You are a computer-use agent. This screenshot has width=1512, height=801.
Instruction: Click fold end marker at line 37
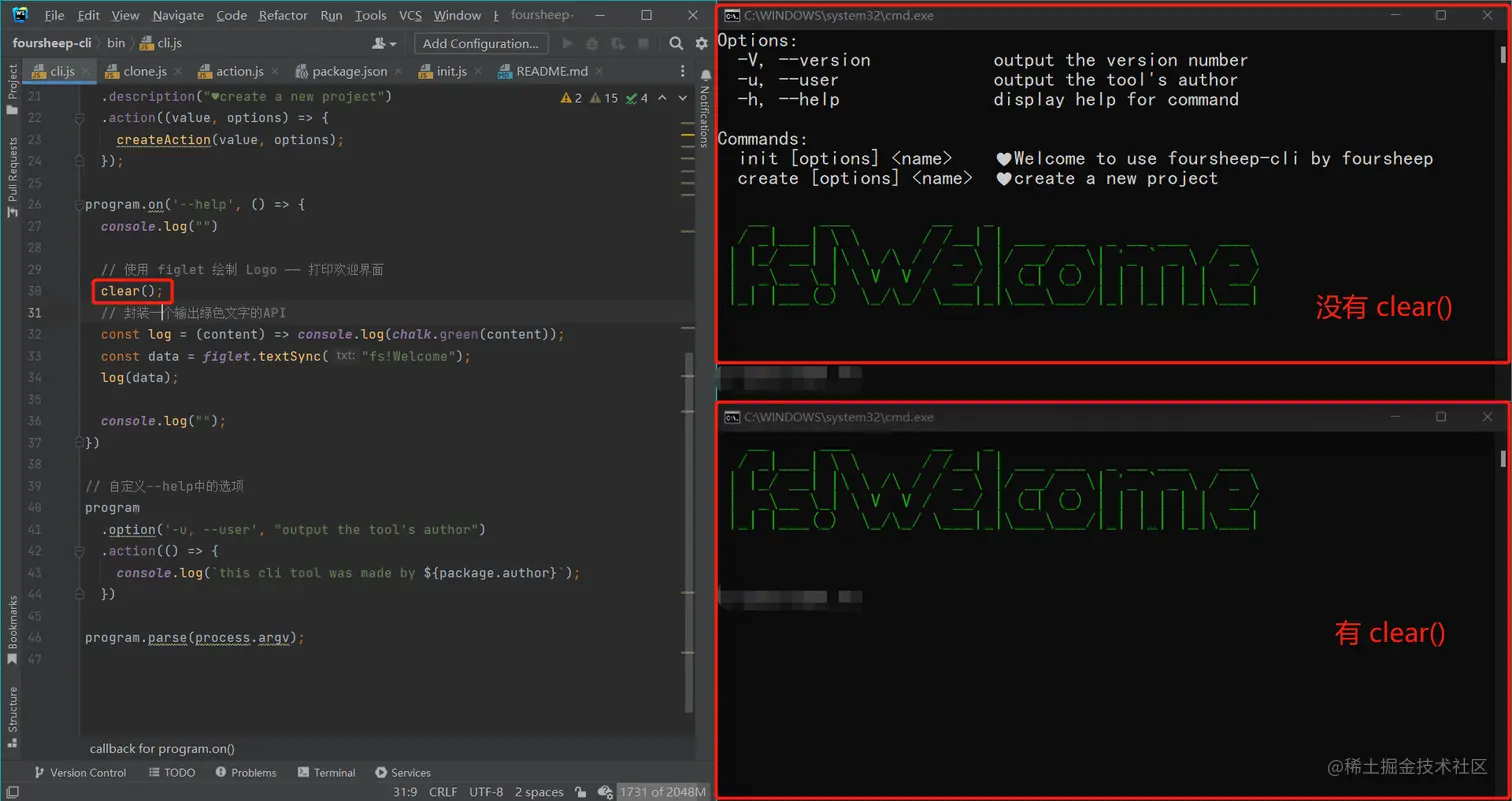pyautogui.click(x=78, y=443)
